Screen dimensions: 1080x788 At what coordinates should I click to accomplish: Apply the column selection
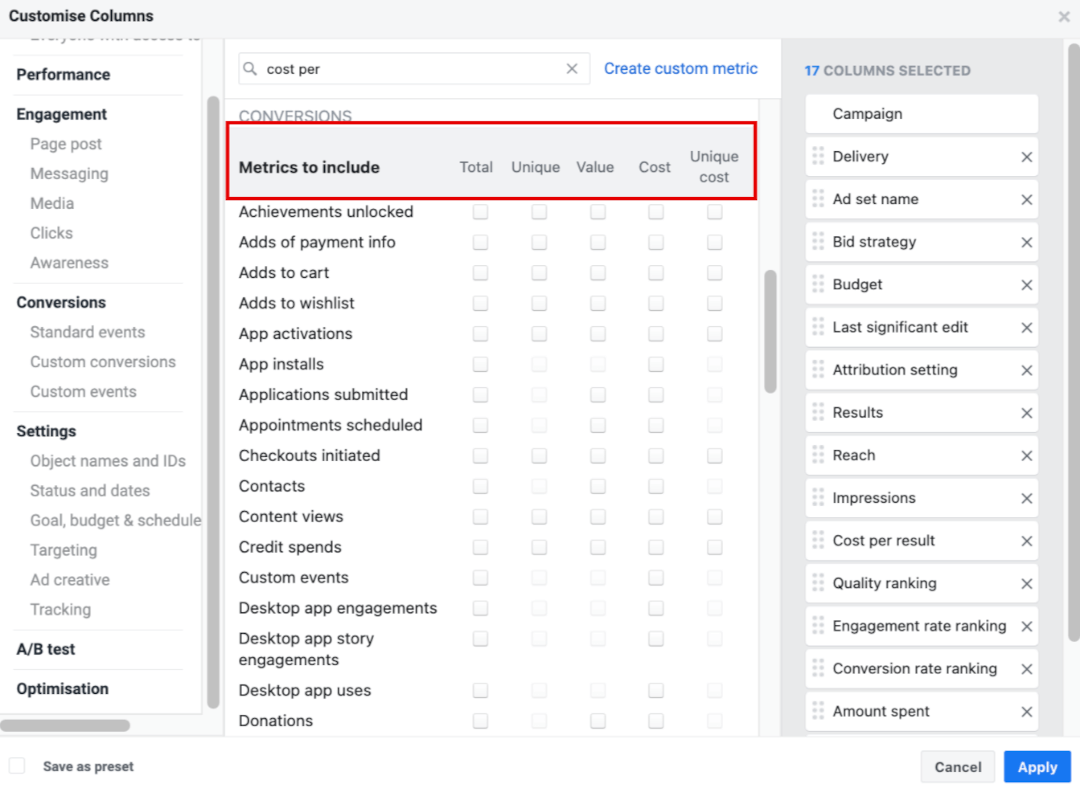(1037, 767)
